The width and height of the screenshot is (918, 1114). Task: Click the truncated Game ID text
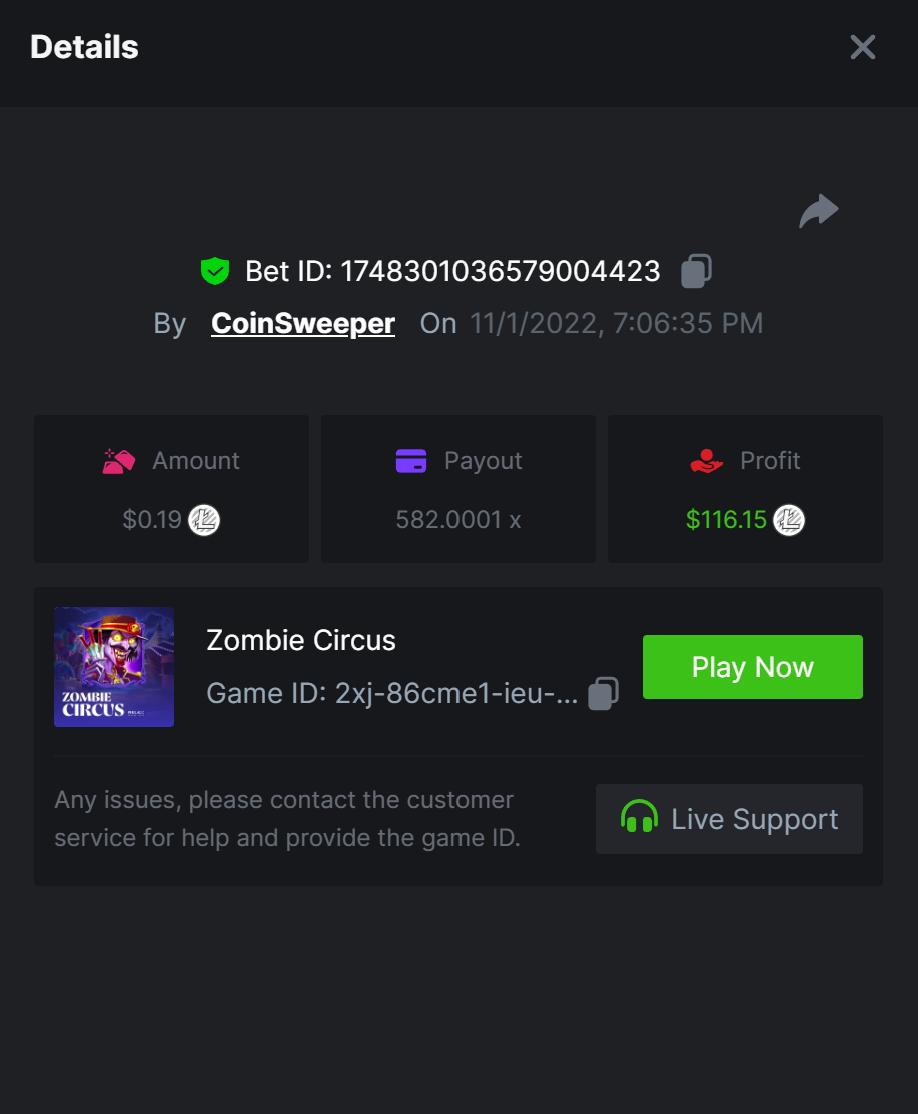392,693
